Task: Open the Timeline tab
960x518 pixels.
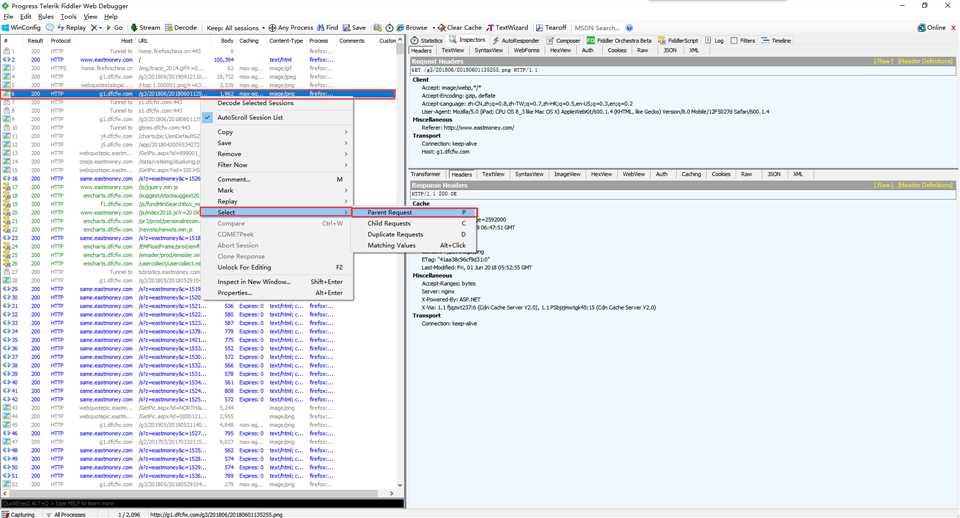Action: (x=776, y=40)
